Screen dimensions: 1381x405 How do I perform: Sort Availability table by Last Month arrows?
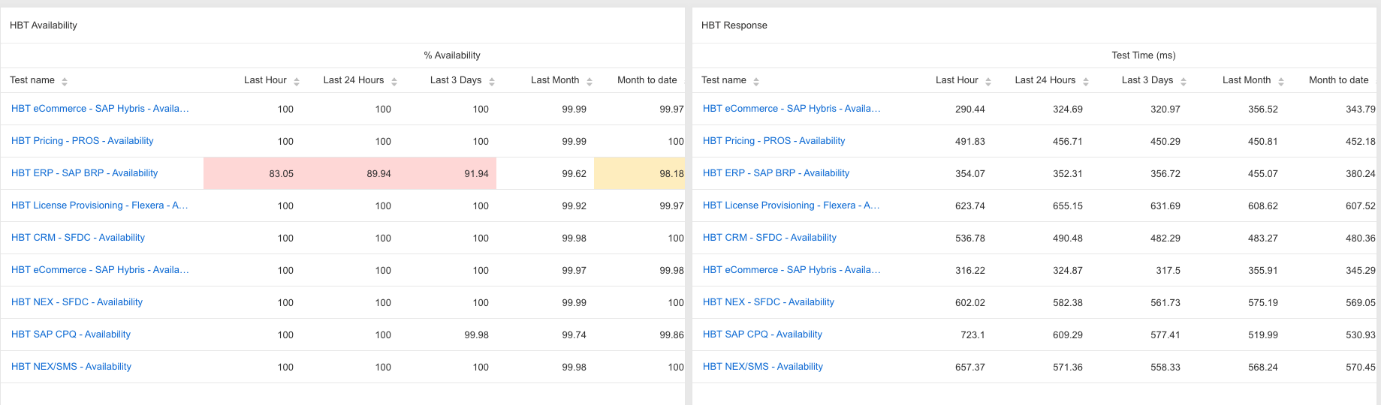tap(590, 81)
